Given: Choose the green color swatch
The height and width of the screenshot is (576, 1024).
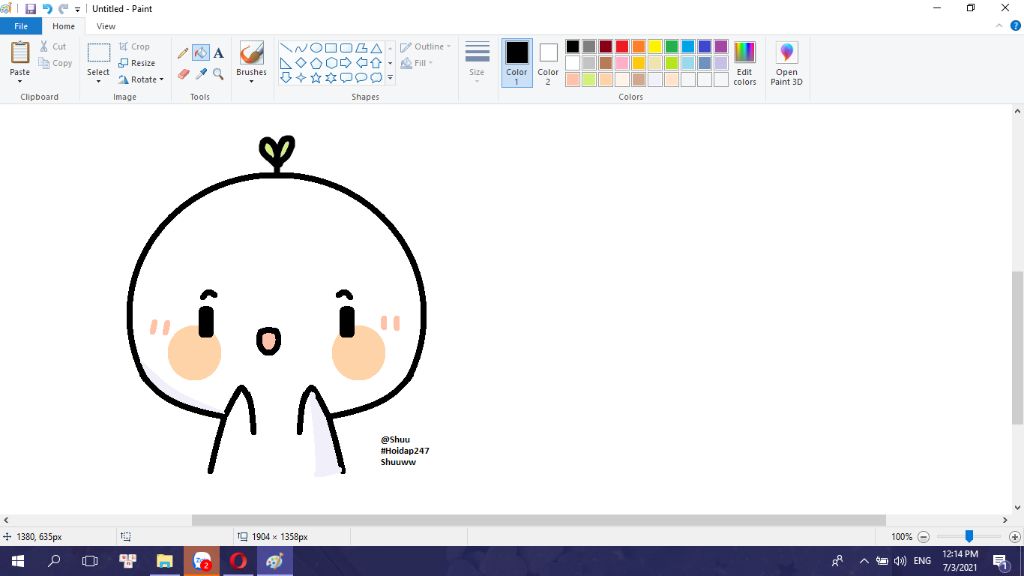Looking at the screenshot, I should (x=671, y=46).
